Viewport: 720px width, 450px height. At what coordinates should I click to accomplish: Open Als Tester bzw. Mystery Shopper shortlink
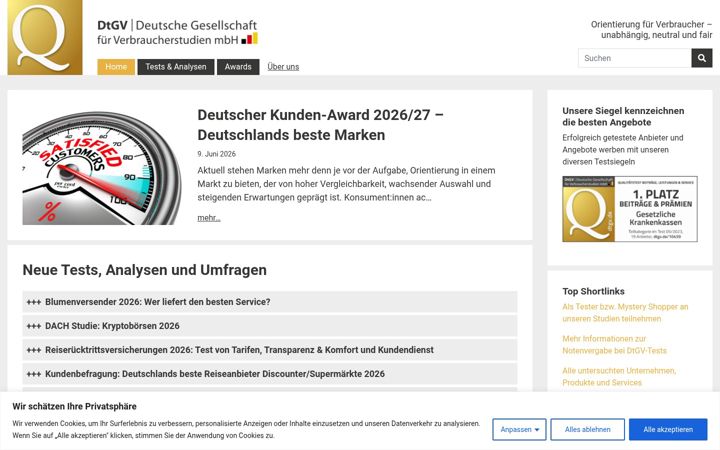(x=625, y=312)
